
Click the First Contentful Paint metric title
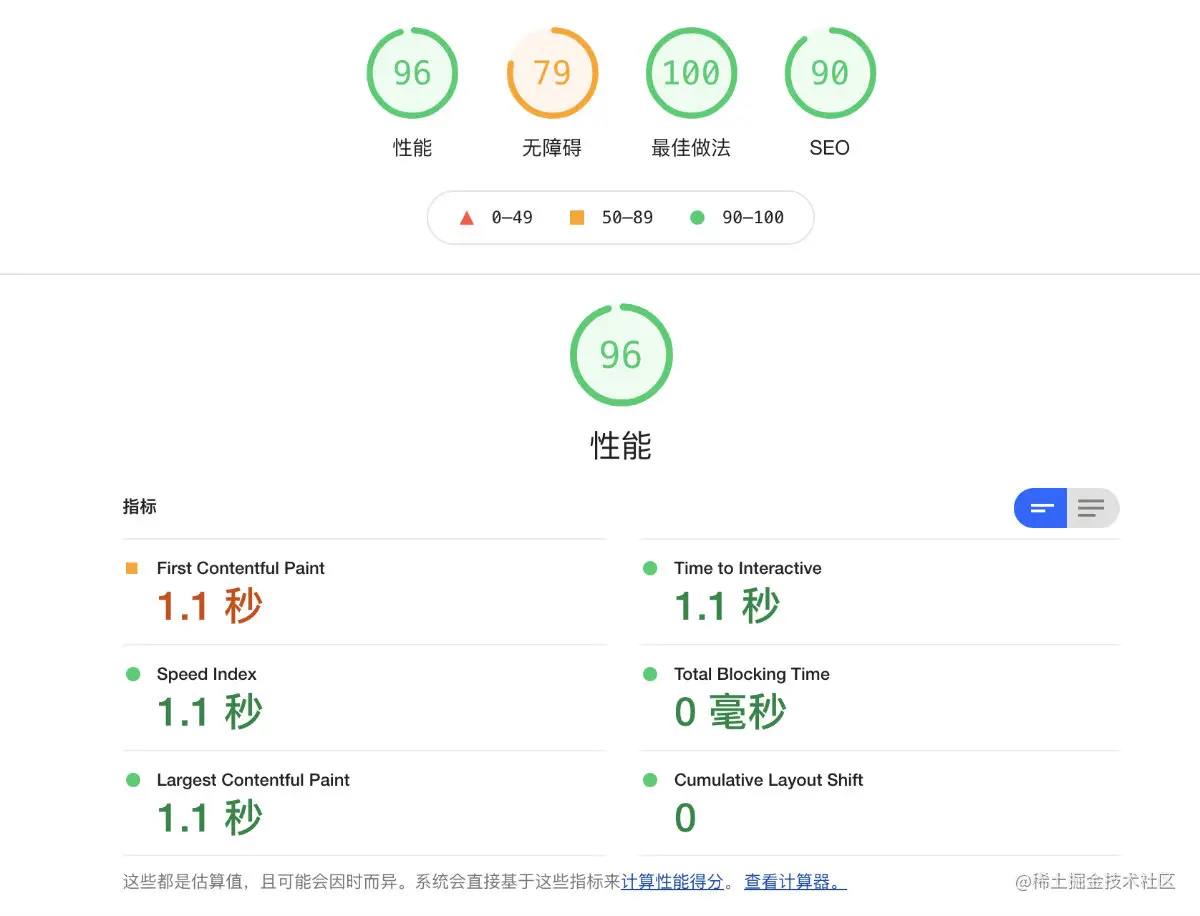[x=241, y=568]
